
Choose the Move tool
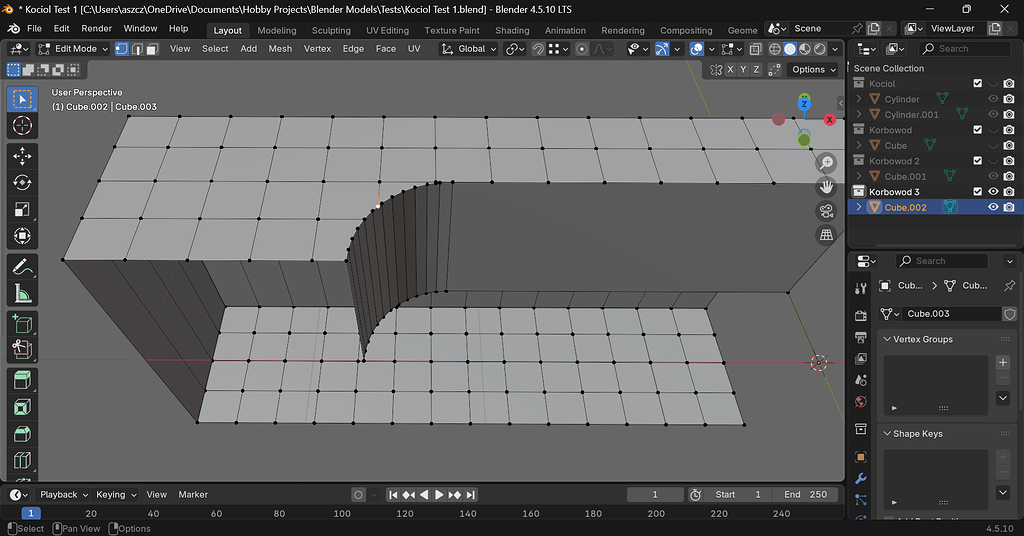pos(22,156)
